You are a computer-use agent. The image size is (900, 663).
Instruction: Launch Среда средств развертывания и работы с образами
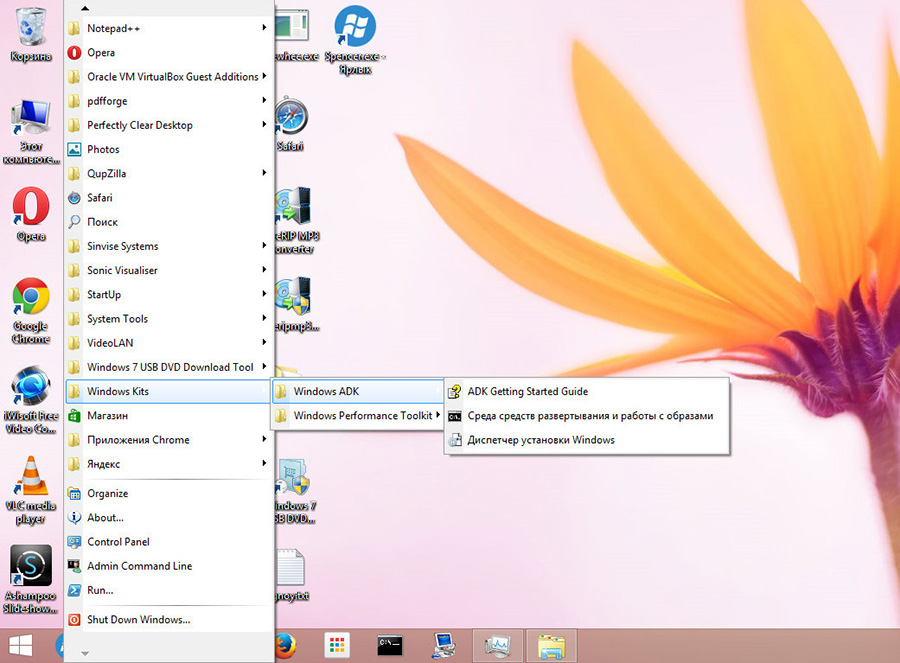point(587,416)
